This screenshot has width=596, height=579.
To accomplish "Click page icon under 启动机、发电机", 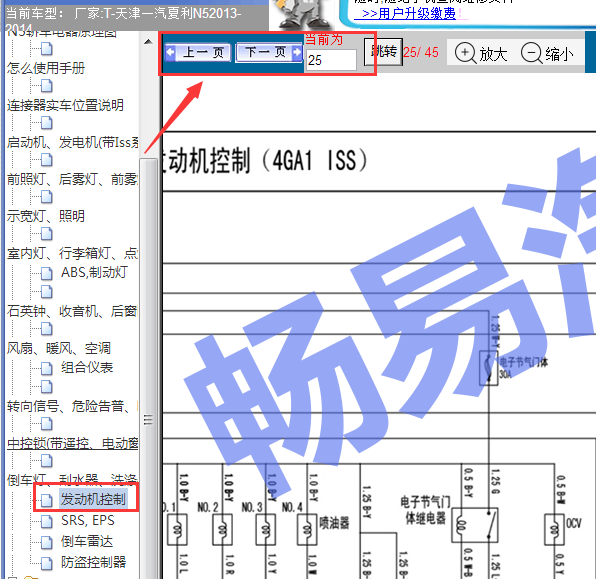I will 47,160.
